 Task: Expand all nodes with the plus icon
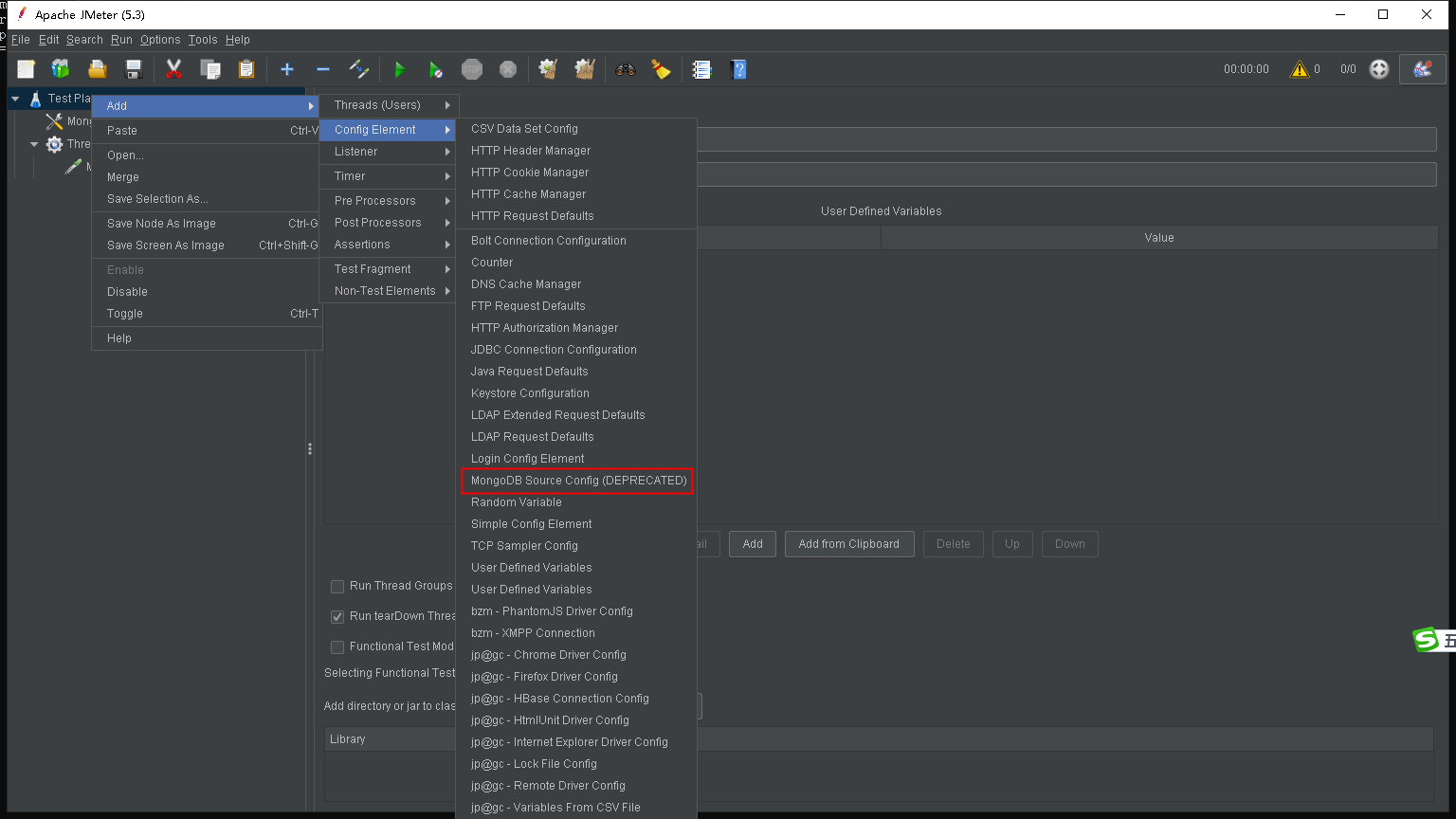coord(287,69)
